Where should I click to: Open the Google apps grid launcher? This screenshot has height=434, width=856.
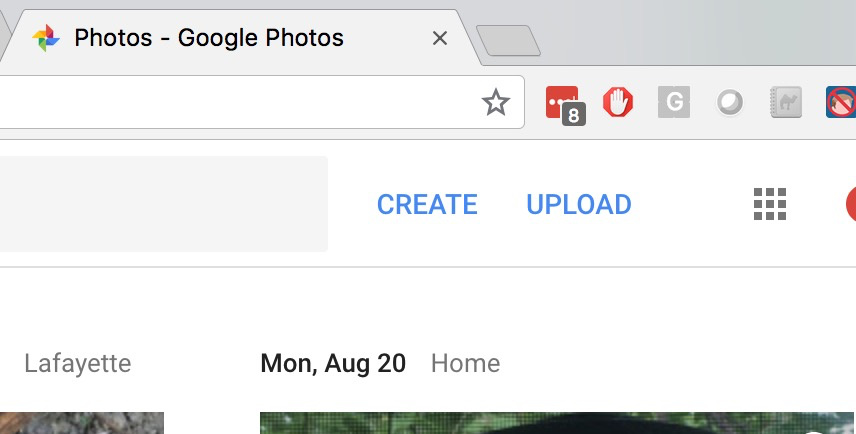770,204
